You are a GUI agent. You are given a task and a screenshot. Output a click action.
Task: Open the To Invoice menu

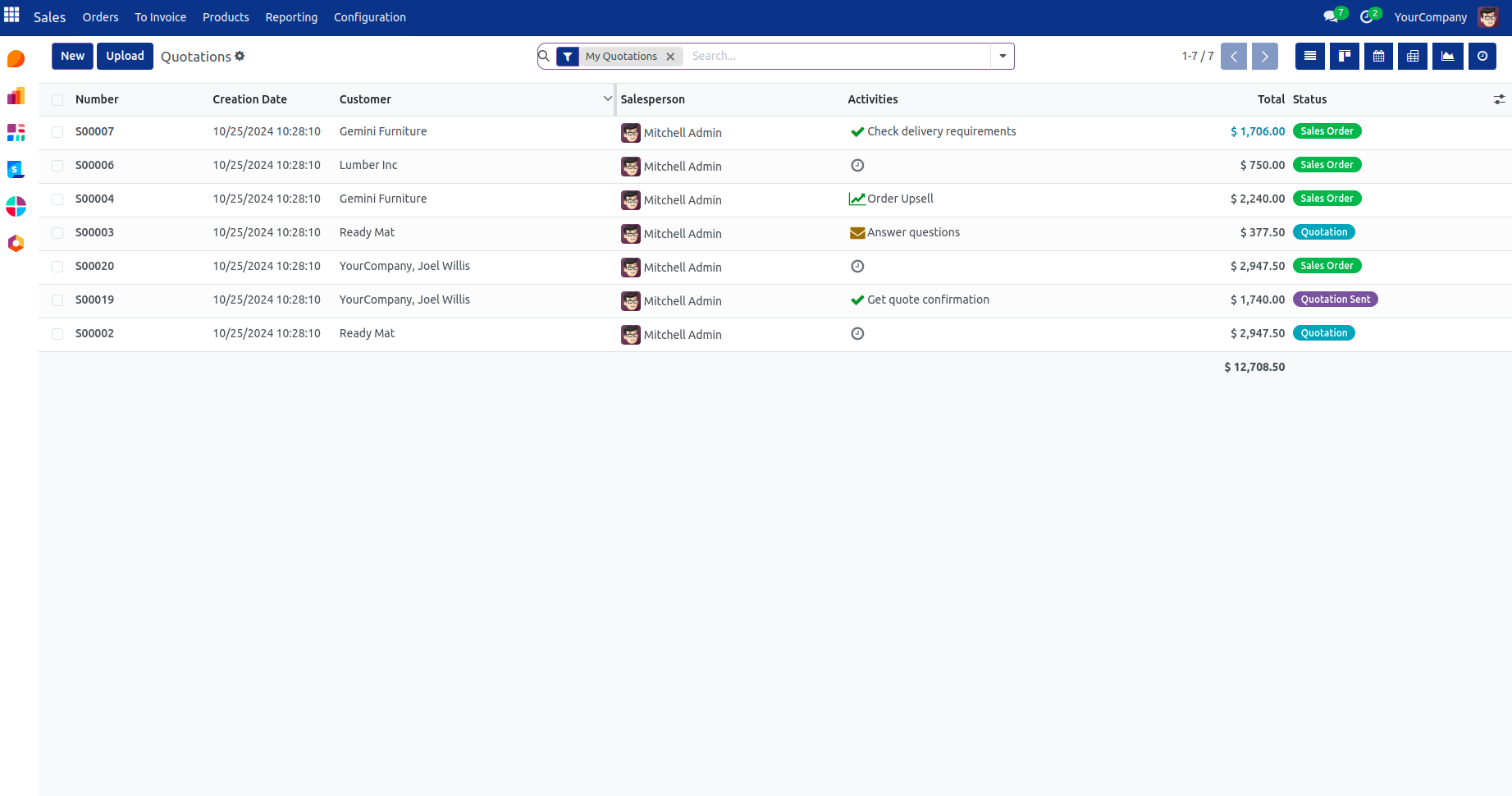[160, 17]
